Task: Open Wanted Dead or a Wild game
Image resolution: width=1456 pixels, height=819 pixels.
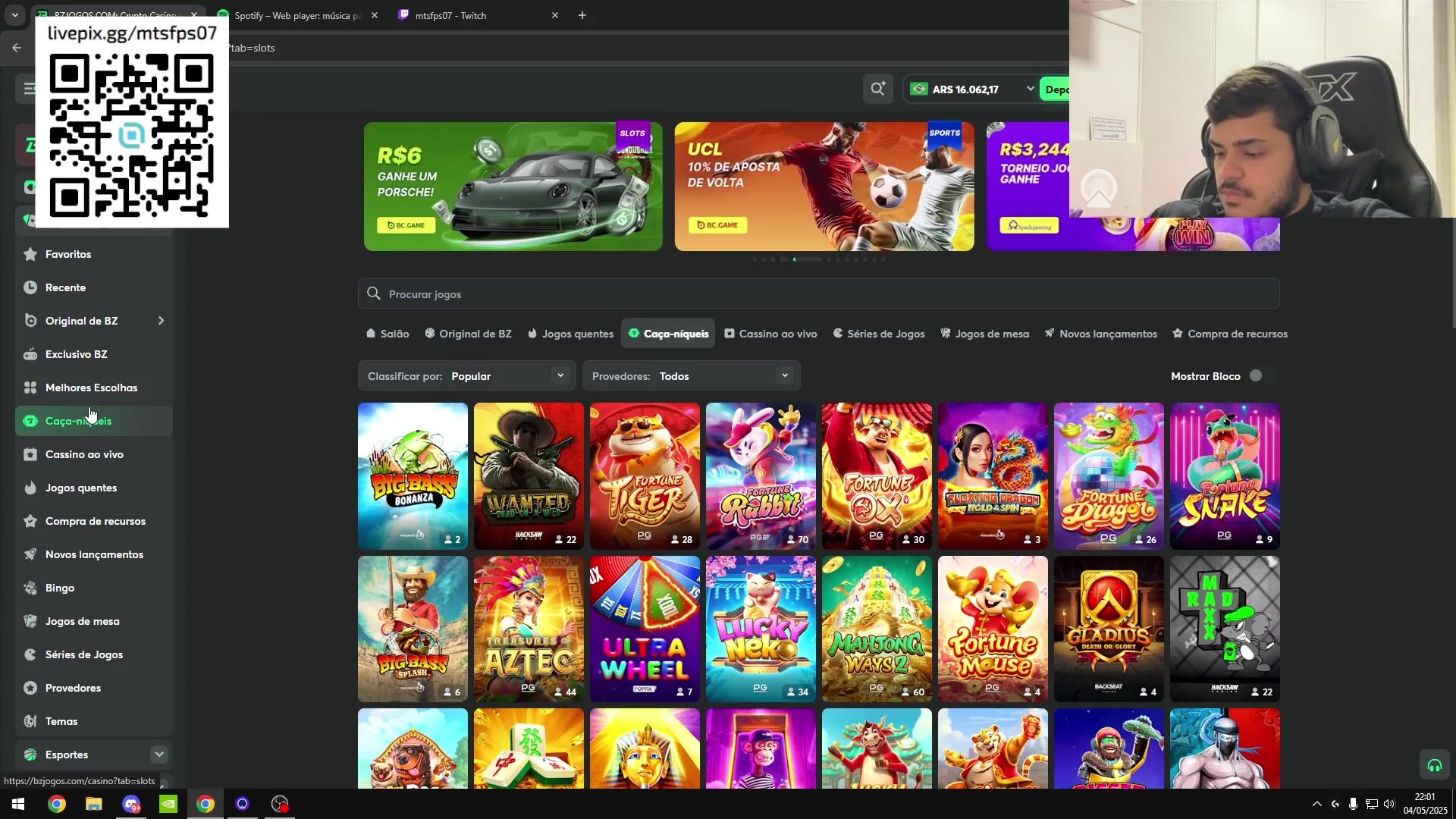Action: (x=529, y=475)
